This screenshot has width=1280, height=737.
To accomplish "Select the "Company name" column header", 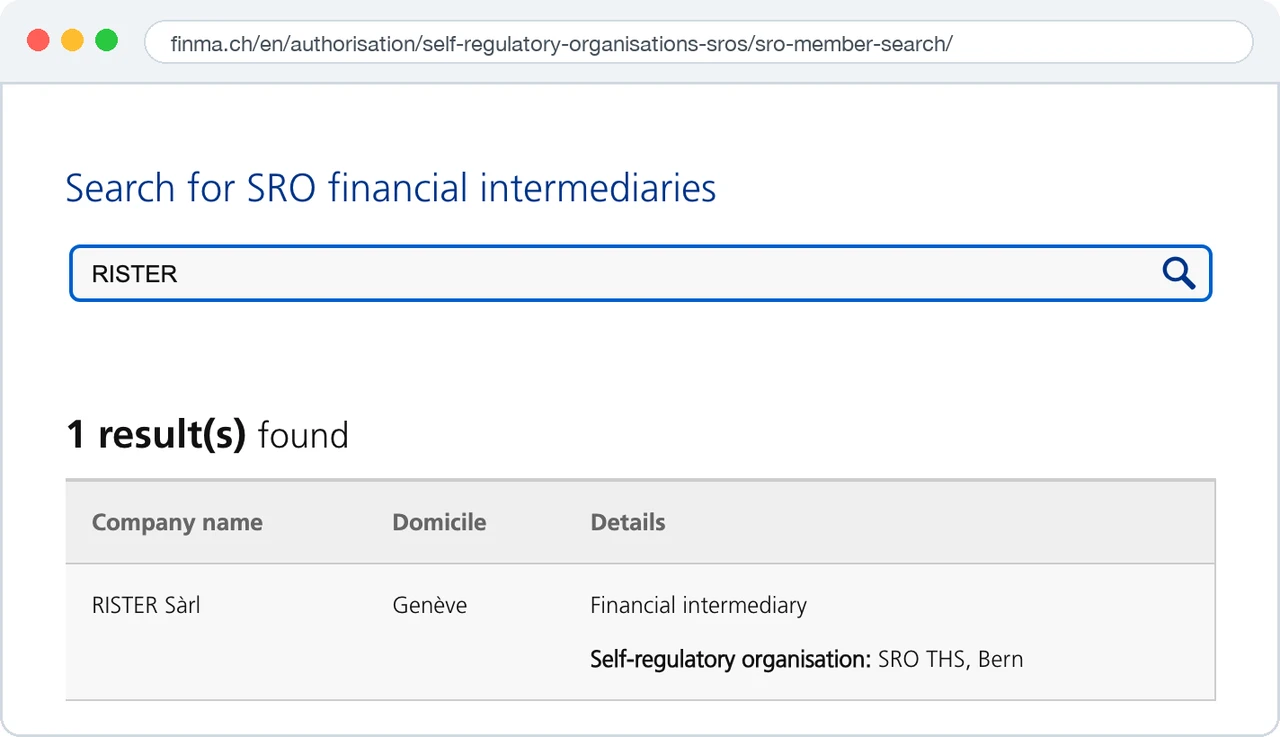I will [177, 522].
